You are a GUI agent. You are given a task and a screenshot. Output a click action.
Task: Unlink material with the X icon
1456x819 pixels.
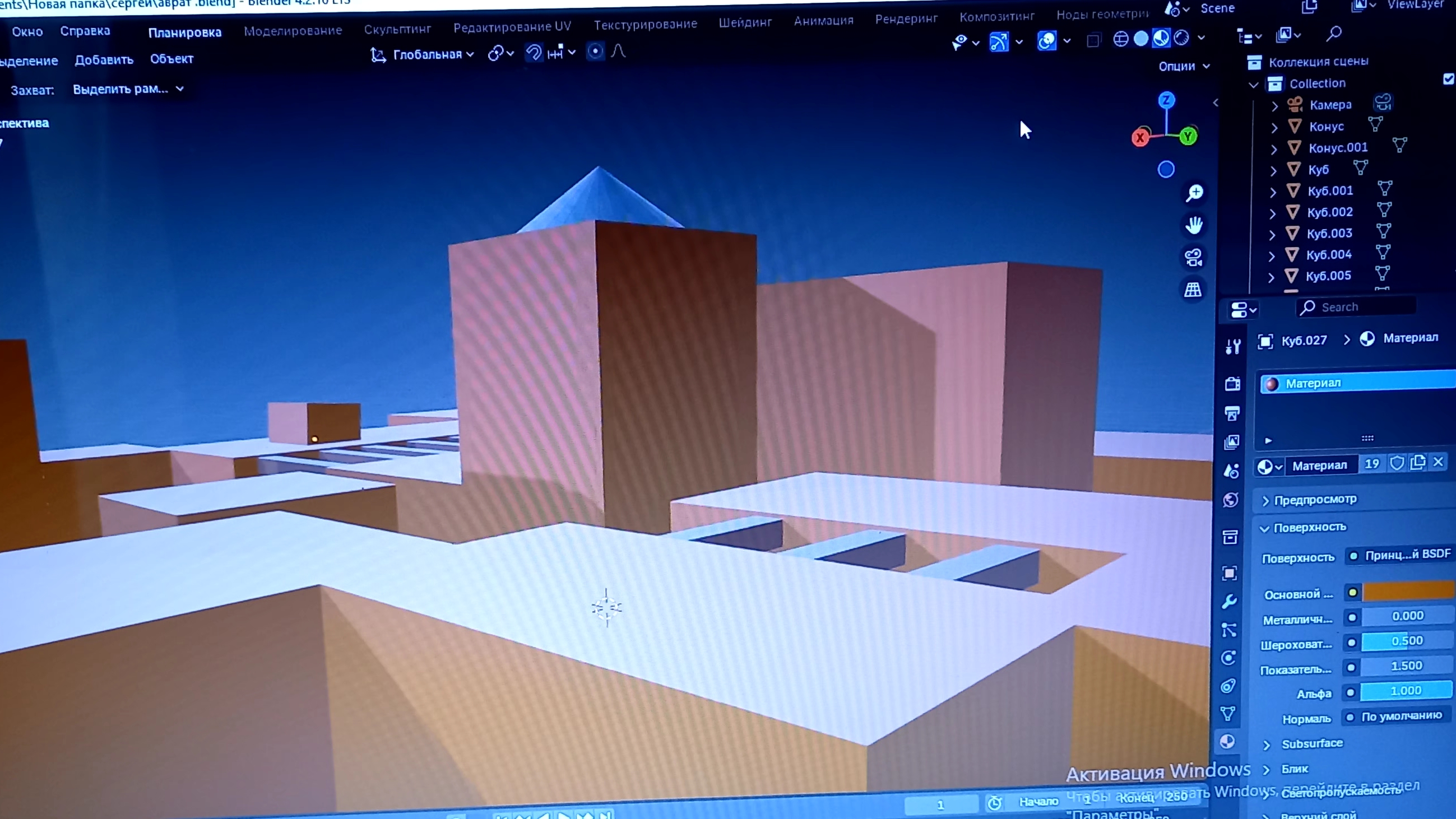(1439, 463)
